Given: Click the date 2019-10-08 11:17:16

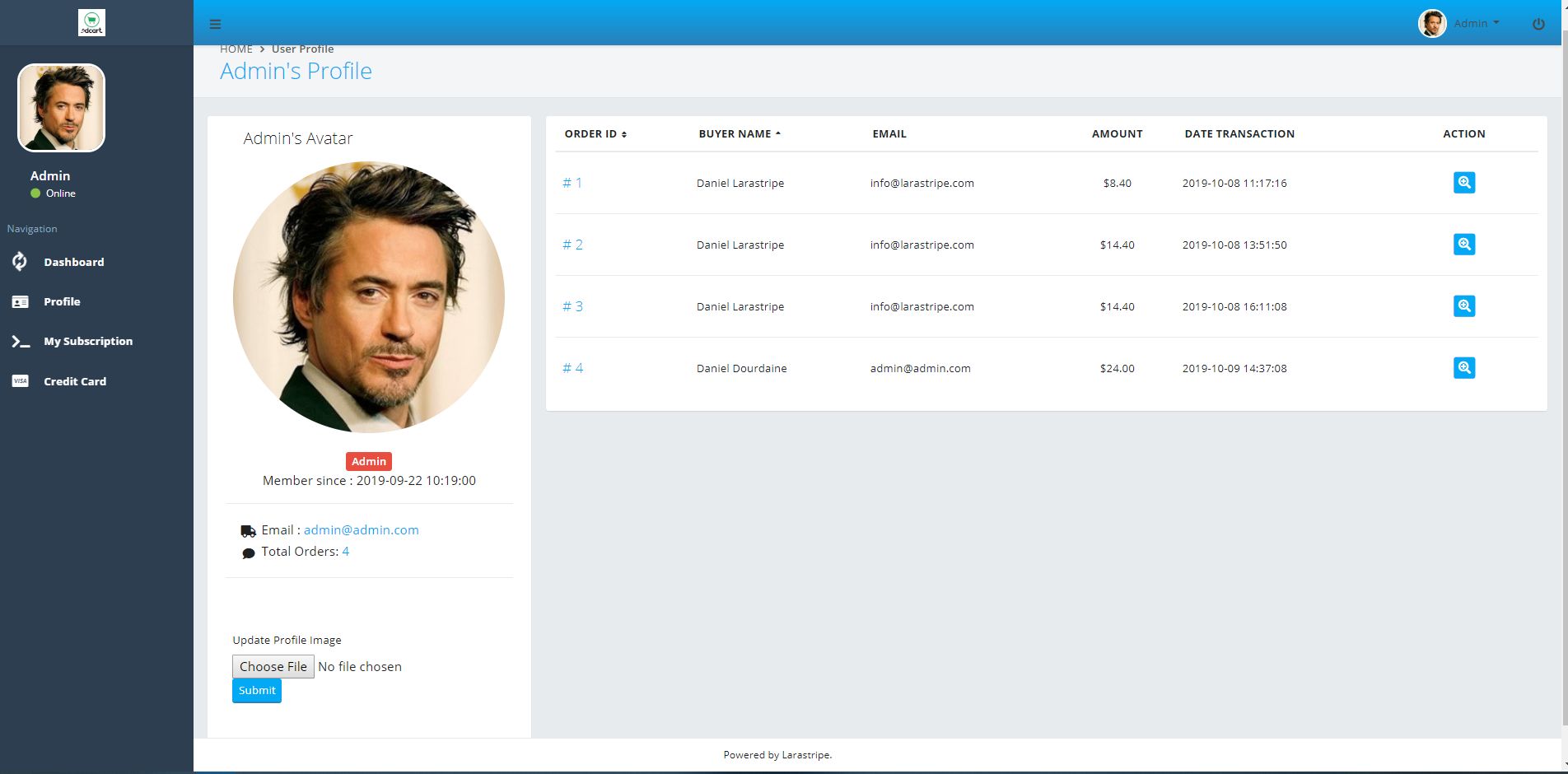Looking at the screenshot, I should [1234, 183].
